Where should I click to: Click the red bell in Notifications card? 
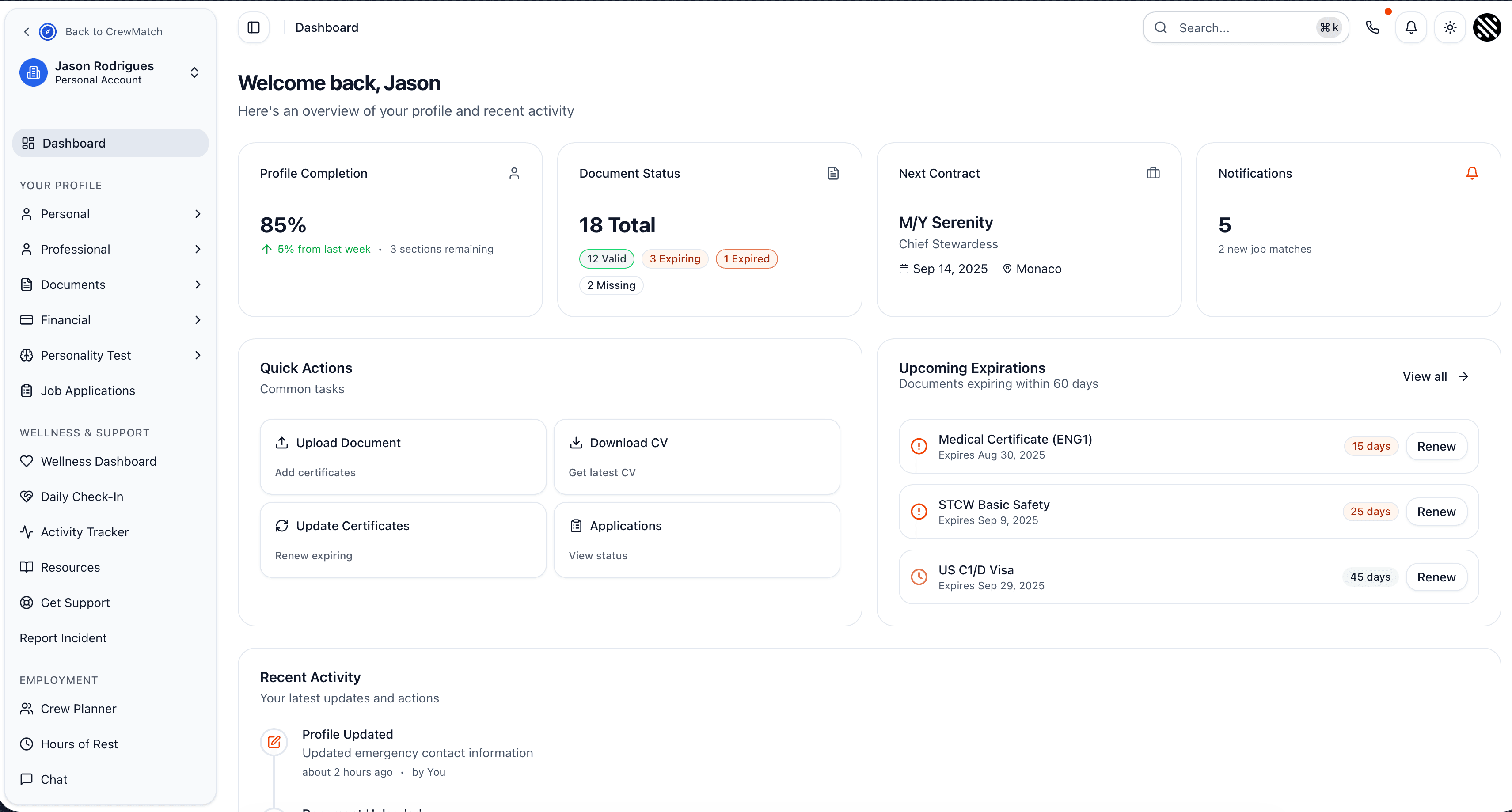[1471, 173]
